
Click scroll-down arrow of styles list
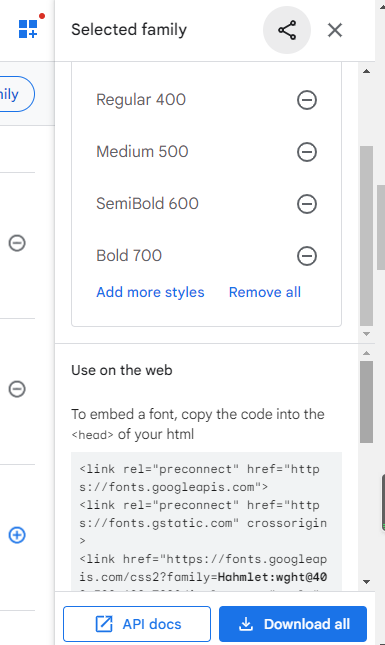pos(366,334)
